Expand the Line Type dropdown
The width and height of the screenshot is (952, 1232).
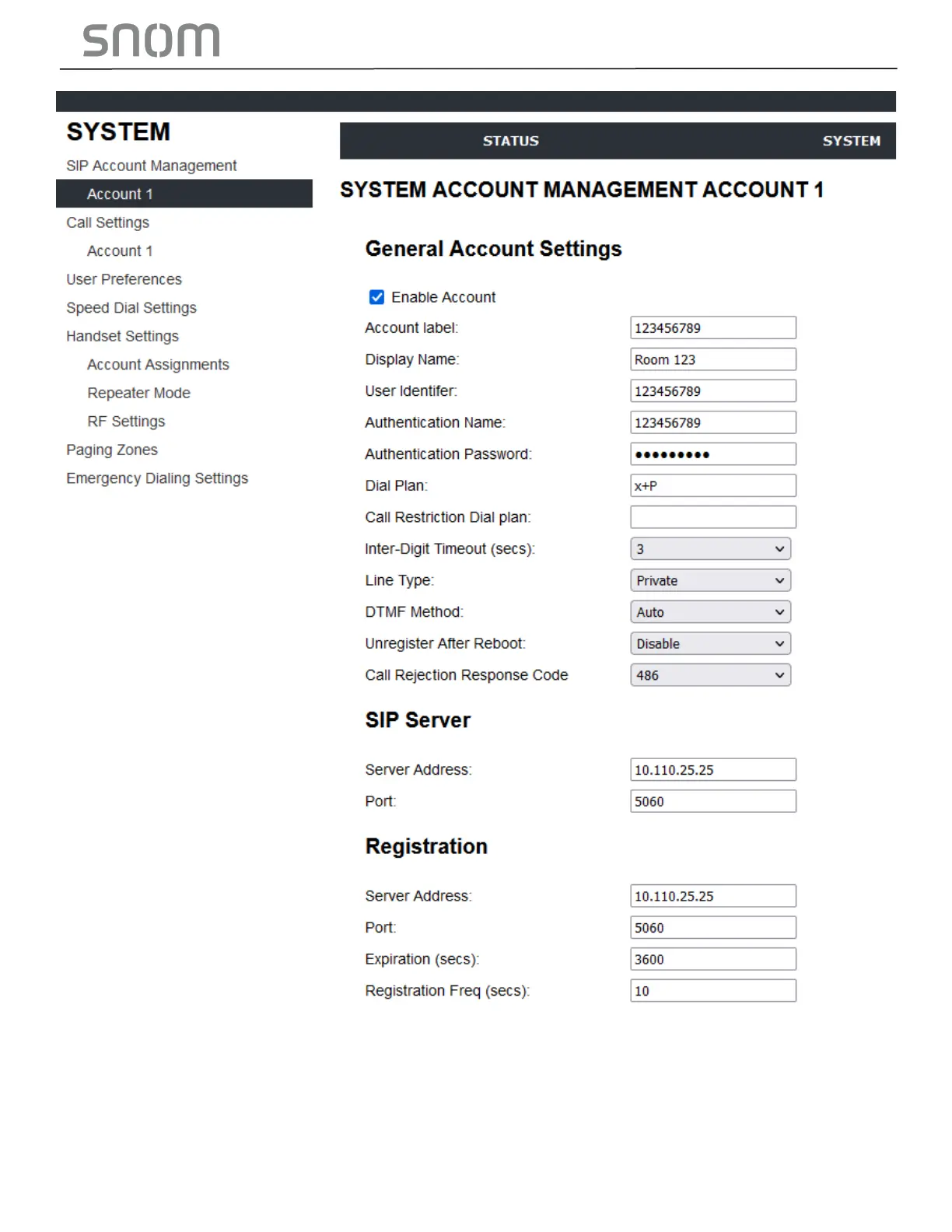pos(710,581)
